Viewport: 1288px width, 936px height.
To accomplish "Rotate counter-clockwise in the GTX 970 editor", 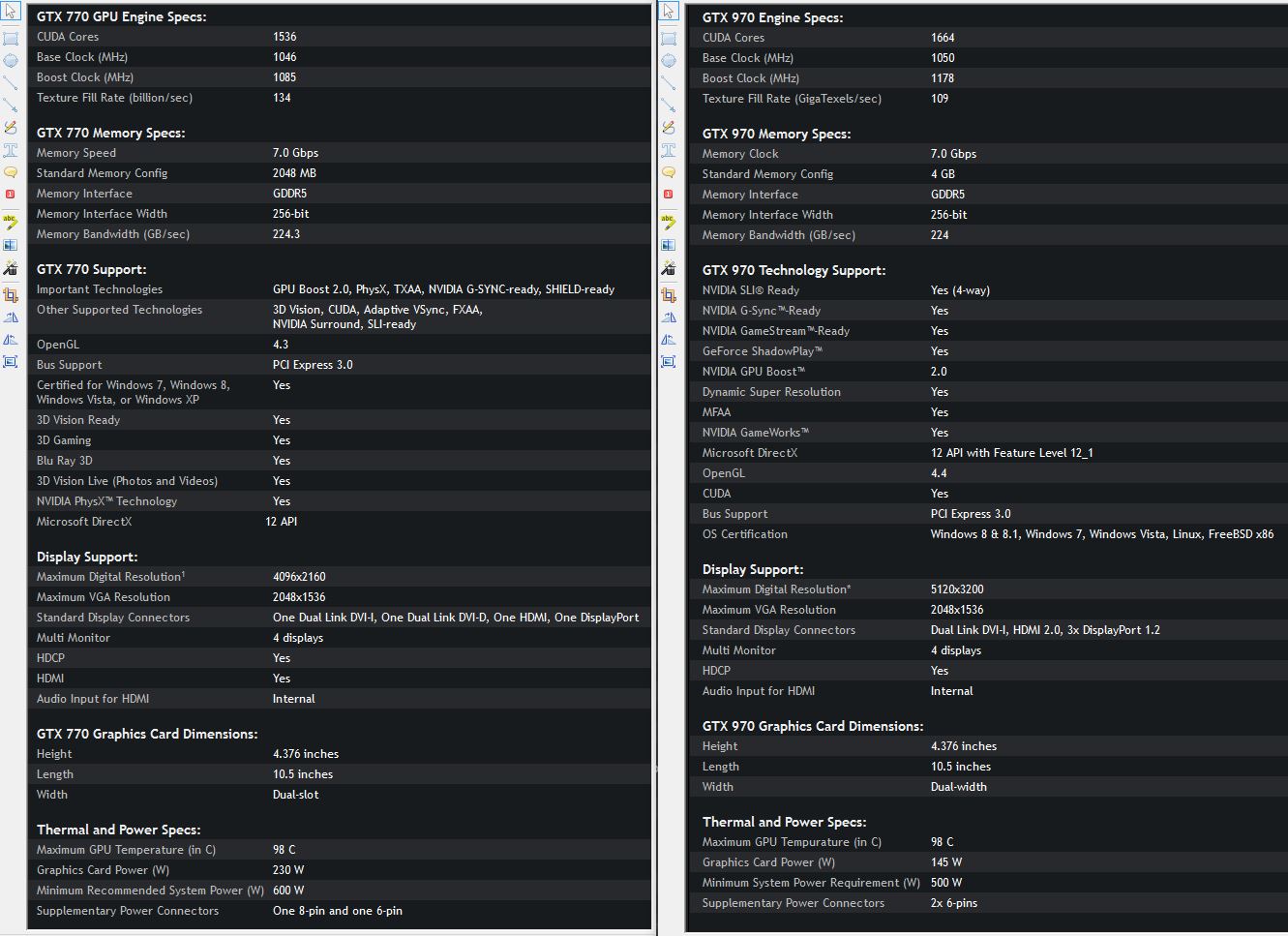I will 669,339.
